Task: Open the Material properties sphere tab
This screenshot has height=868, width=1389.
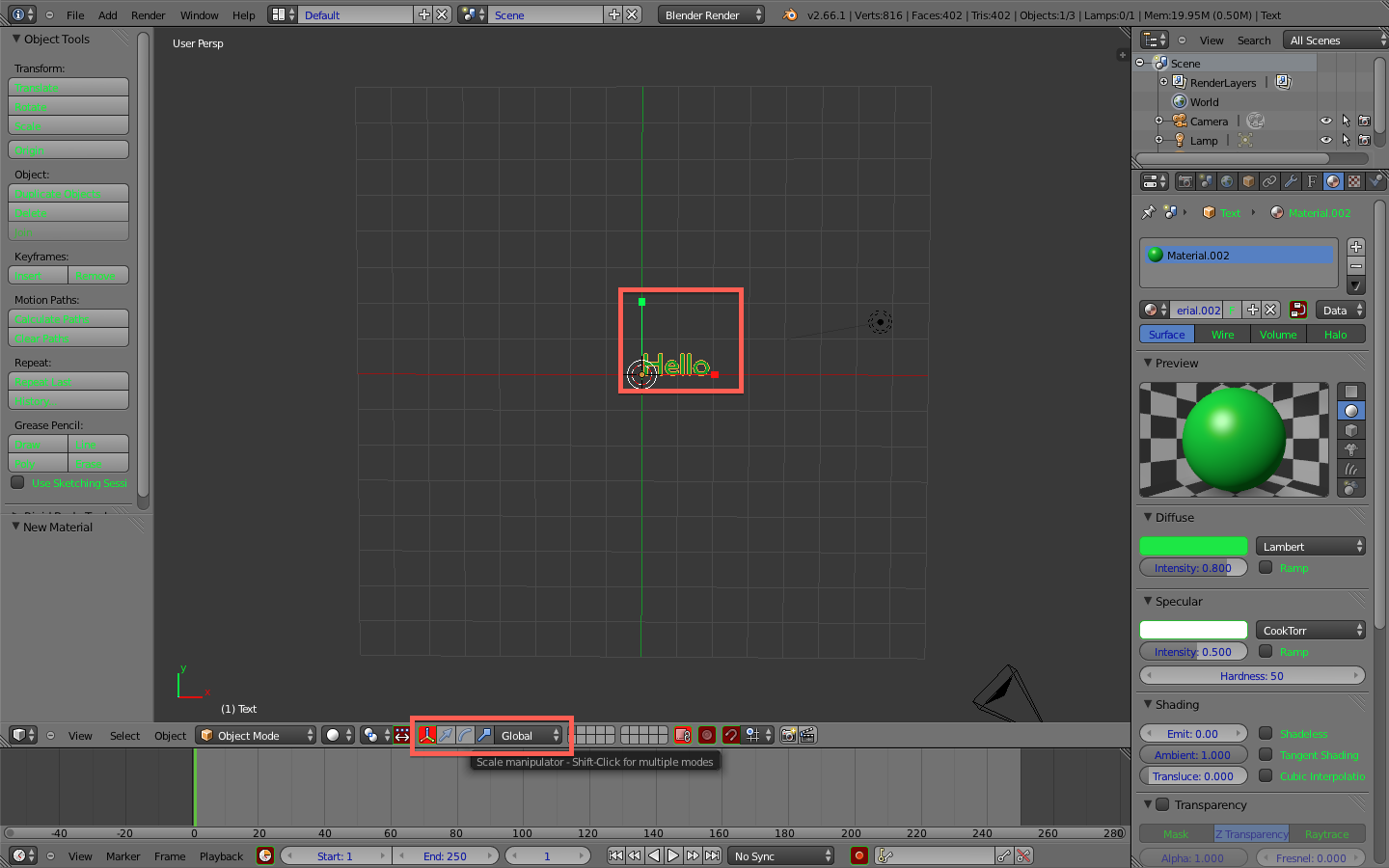Action: click(x=1333, y=181)
